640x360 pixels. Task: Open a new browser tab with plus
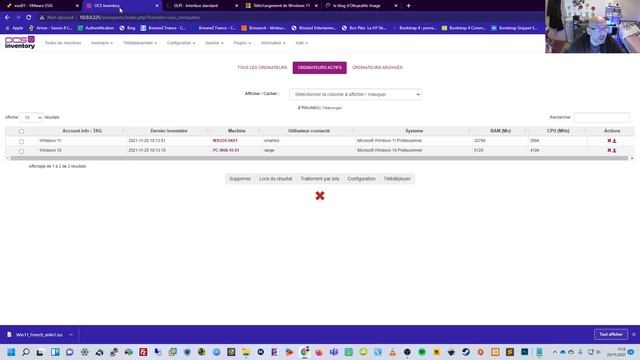point(408,6)
